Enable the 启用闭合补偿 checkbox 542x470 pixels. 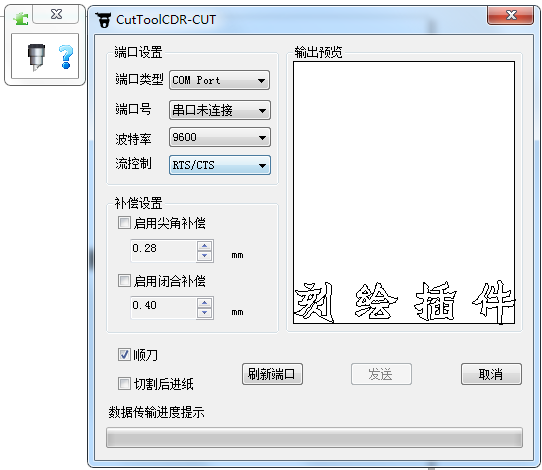tap(124, 280)
